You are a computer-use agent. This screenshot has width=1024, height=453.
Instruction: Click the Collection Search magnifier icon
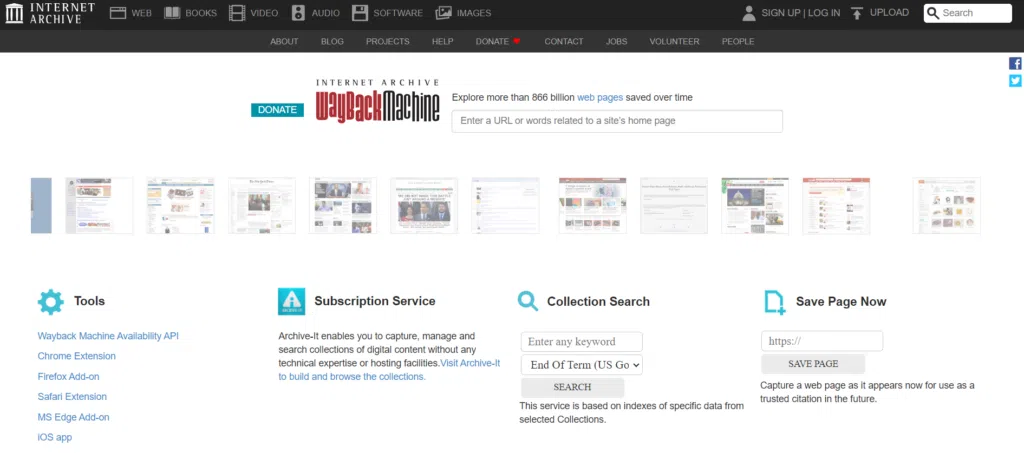point(528,301)
